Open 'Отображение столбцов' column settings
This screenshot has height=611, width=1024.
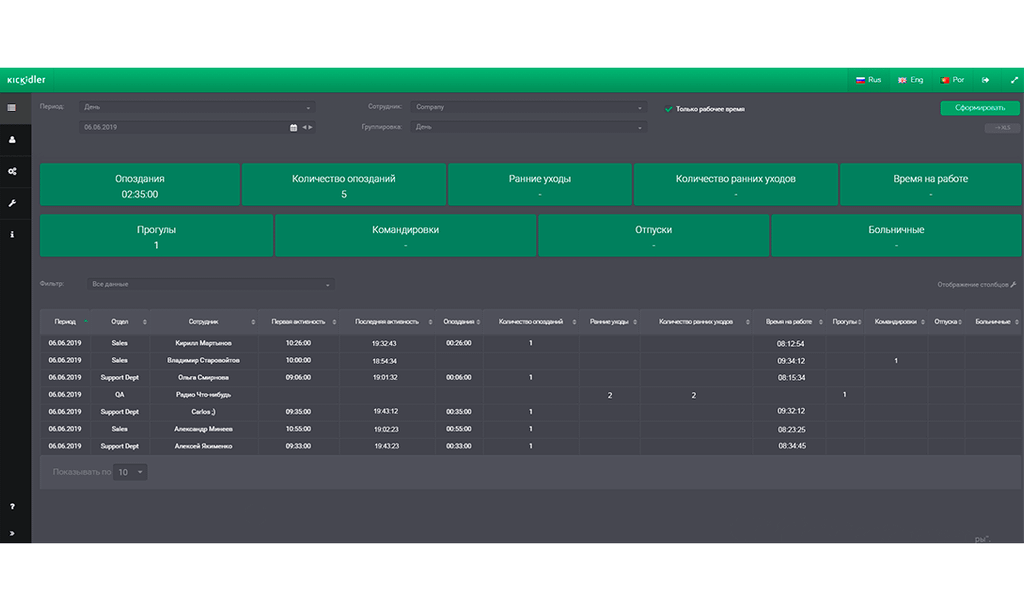pos(976,285)
